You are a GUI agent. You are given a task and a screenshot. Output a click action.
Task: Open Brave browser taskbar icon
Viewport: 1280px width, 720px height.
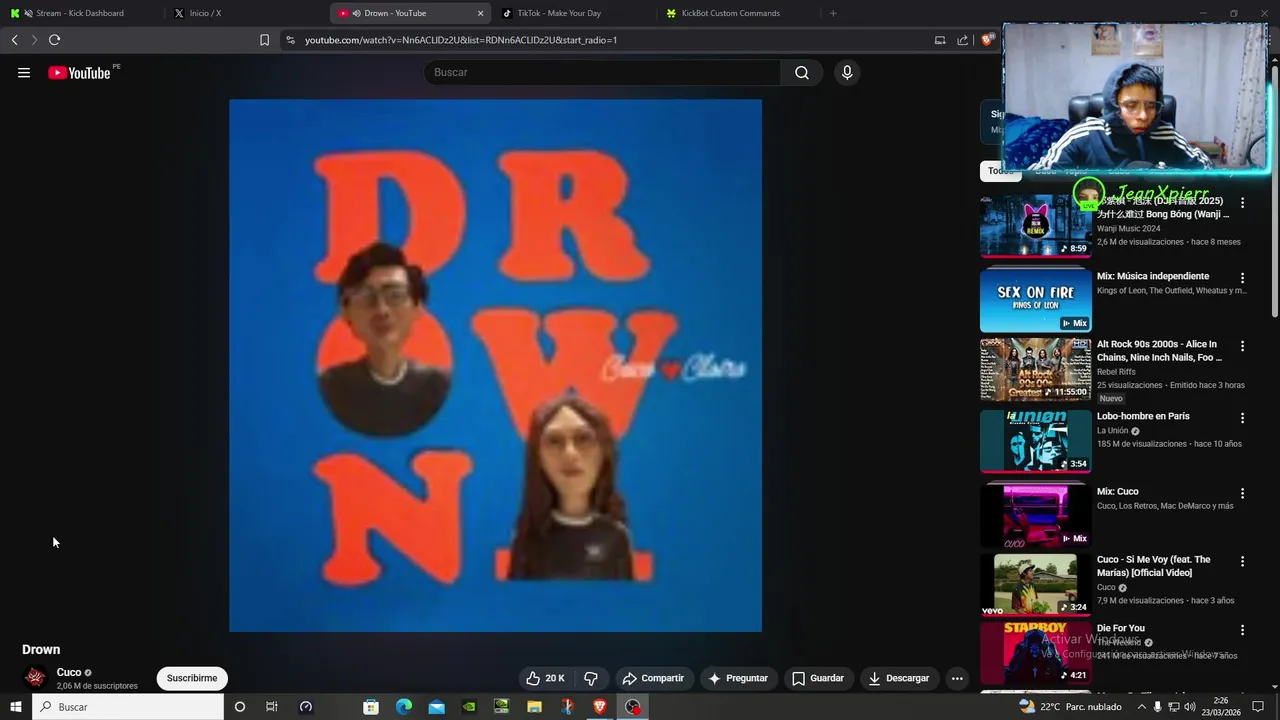click(x=600, y=707)
